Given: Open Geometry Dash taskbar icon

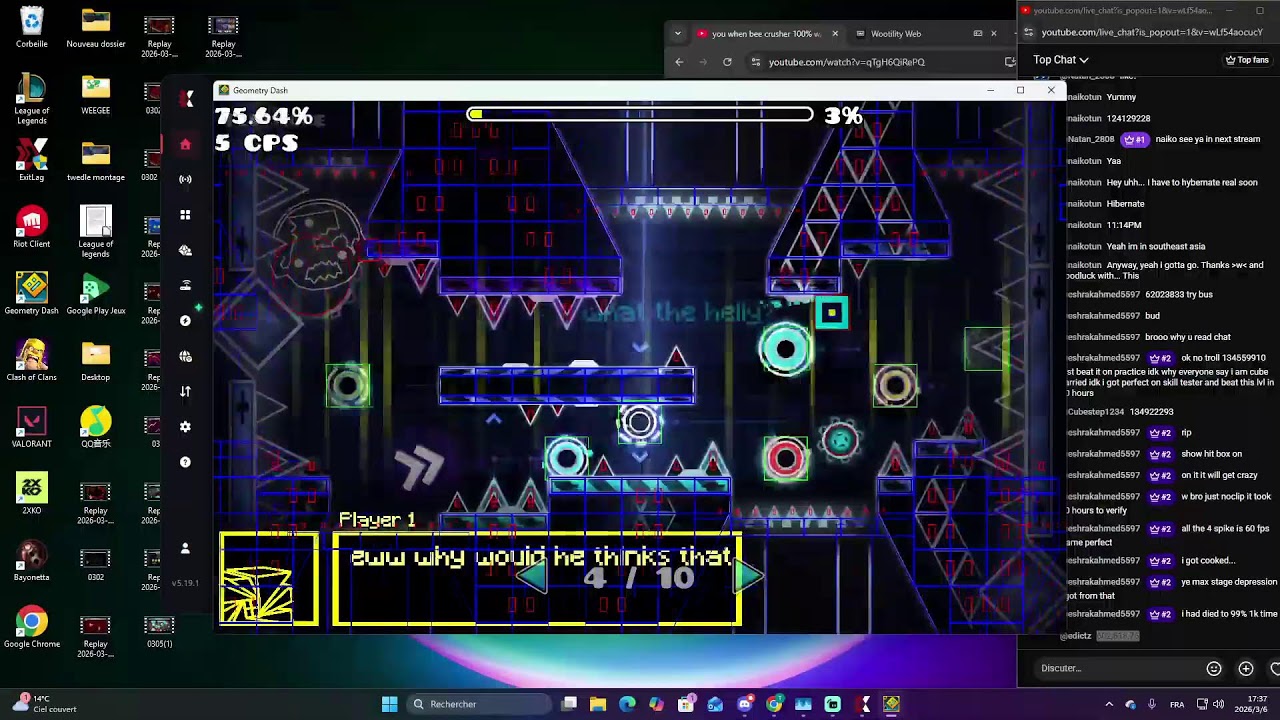Looking at the screenshot, I should coord(891,704).
